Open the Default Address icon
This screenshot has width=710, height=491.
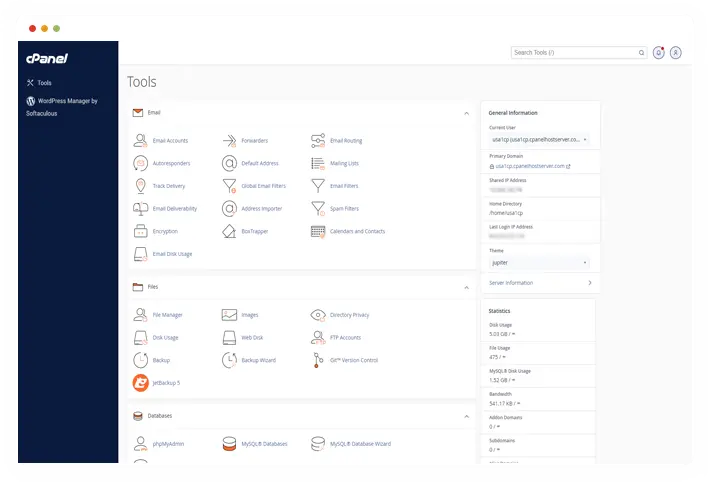pos(229,163)
